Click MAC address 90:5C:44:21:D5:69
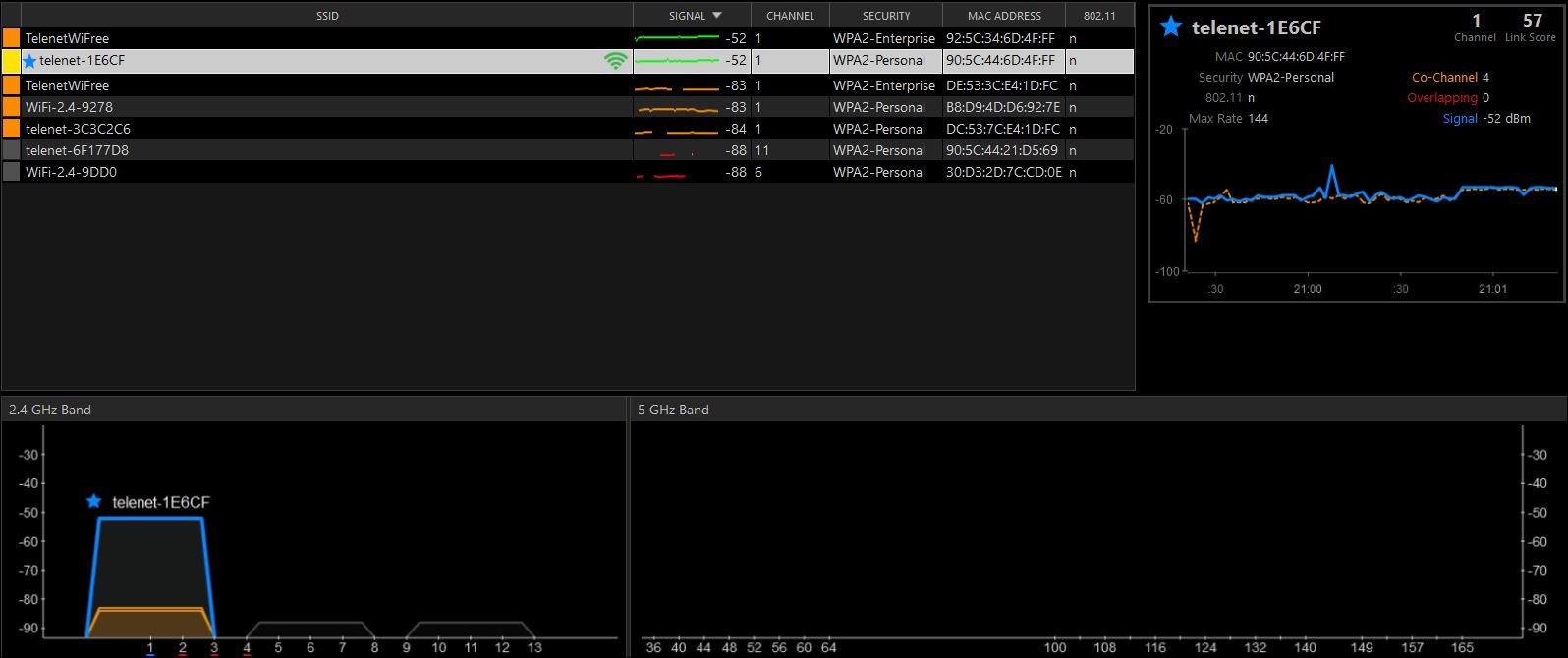This screenshot has width=1568, height=658. pos(1002,150)
